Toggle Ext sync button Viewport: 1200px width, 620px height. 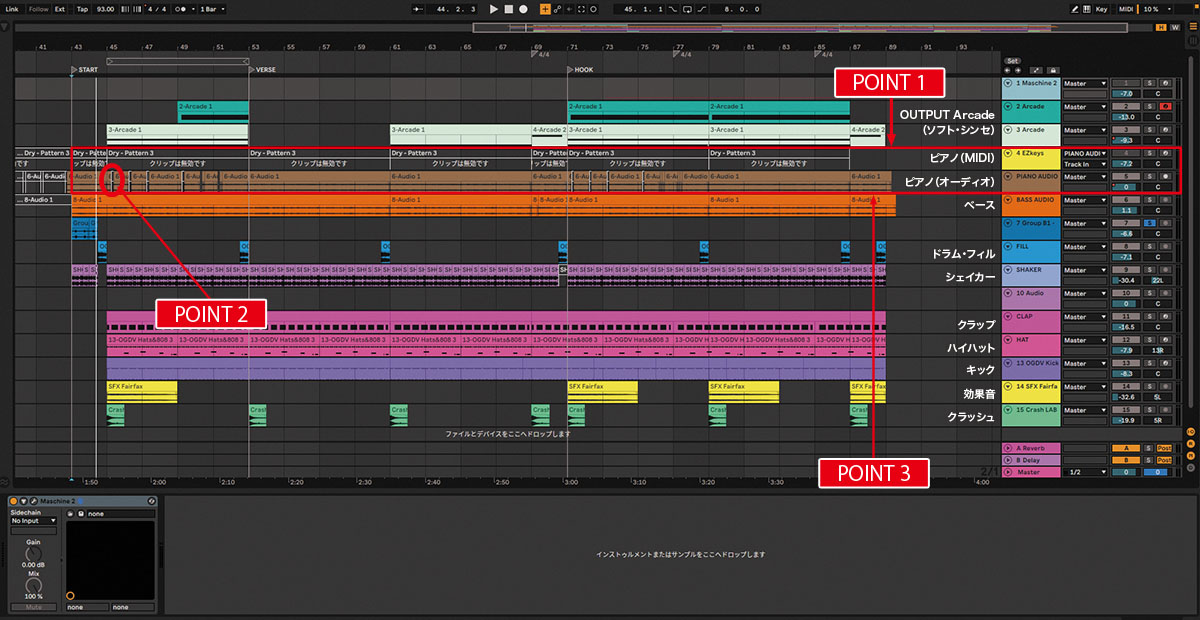point(60,9)
